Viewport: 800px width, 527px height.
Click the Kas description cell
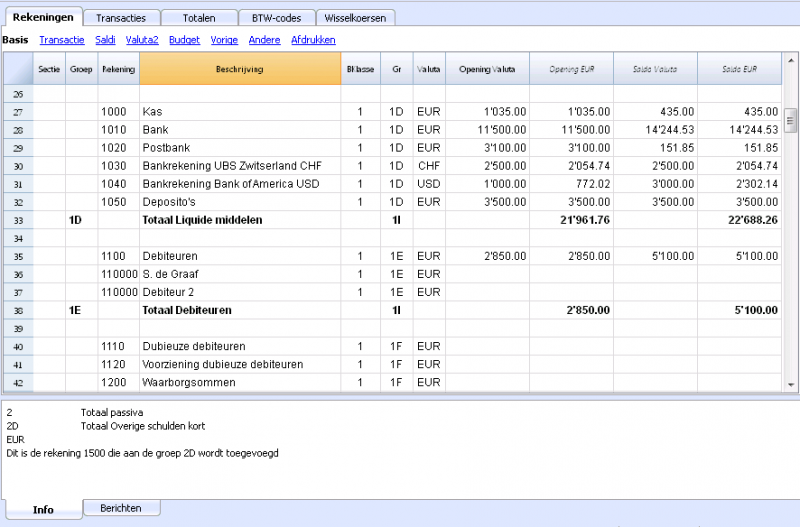240,112
